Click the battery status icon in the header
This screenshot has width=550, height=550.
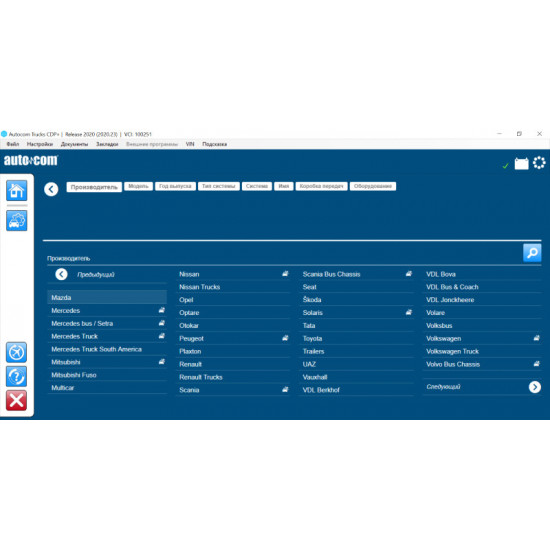pos(522,163)
